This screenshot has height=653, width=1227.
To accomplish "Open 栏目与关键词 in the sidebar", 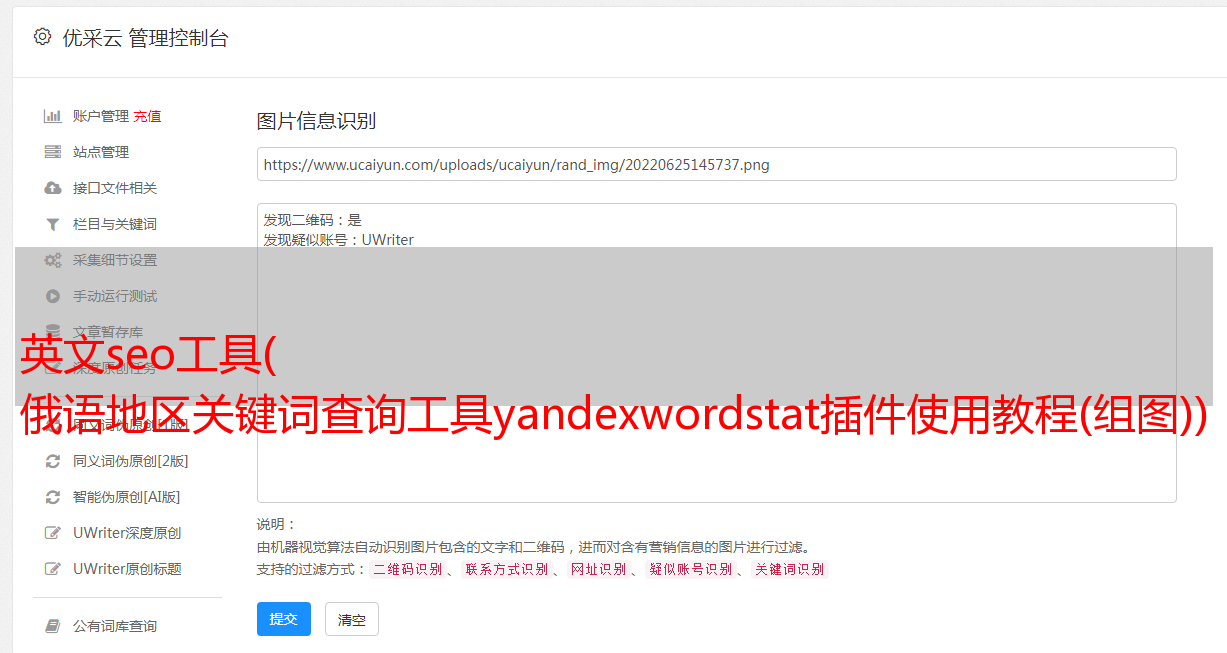I will pyautogui.click(x=115, y=224).
